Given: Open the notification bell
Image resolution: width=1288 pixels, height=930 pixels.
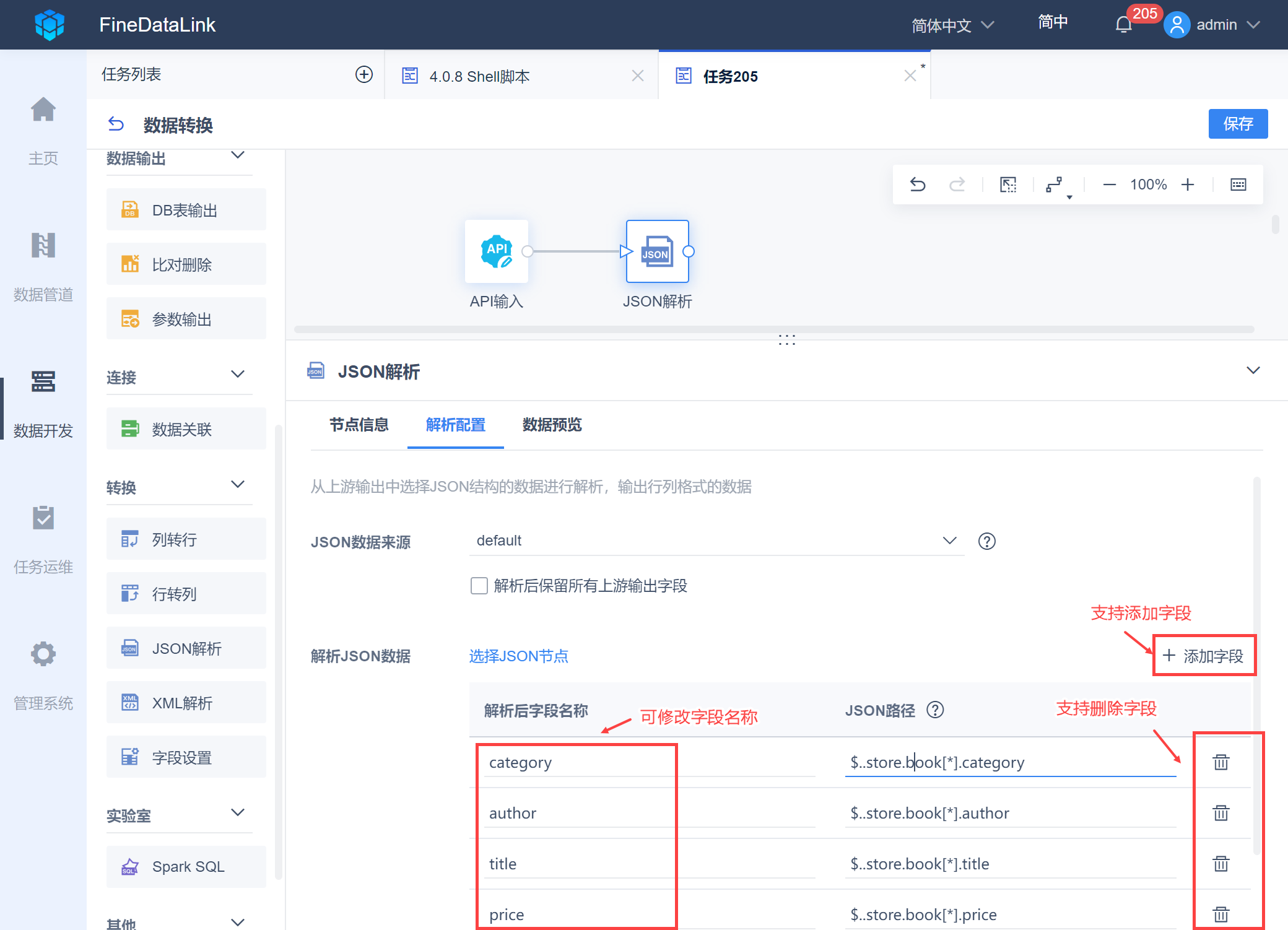Looking at the screenshot, I should click(x=1123, y=25).
